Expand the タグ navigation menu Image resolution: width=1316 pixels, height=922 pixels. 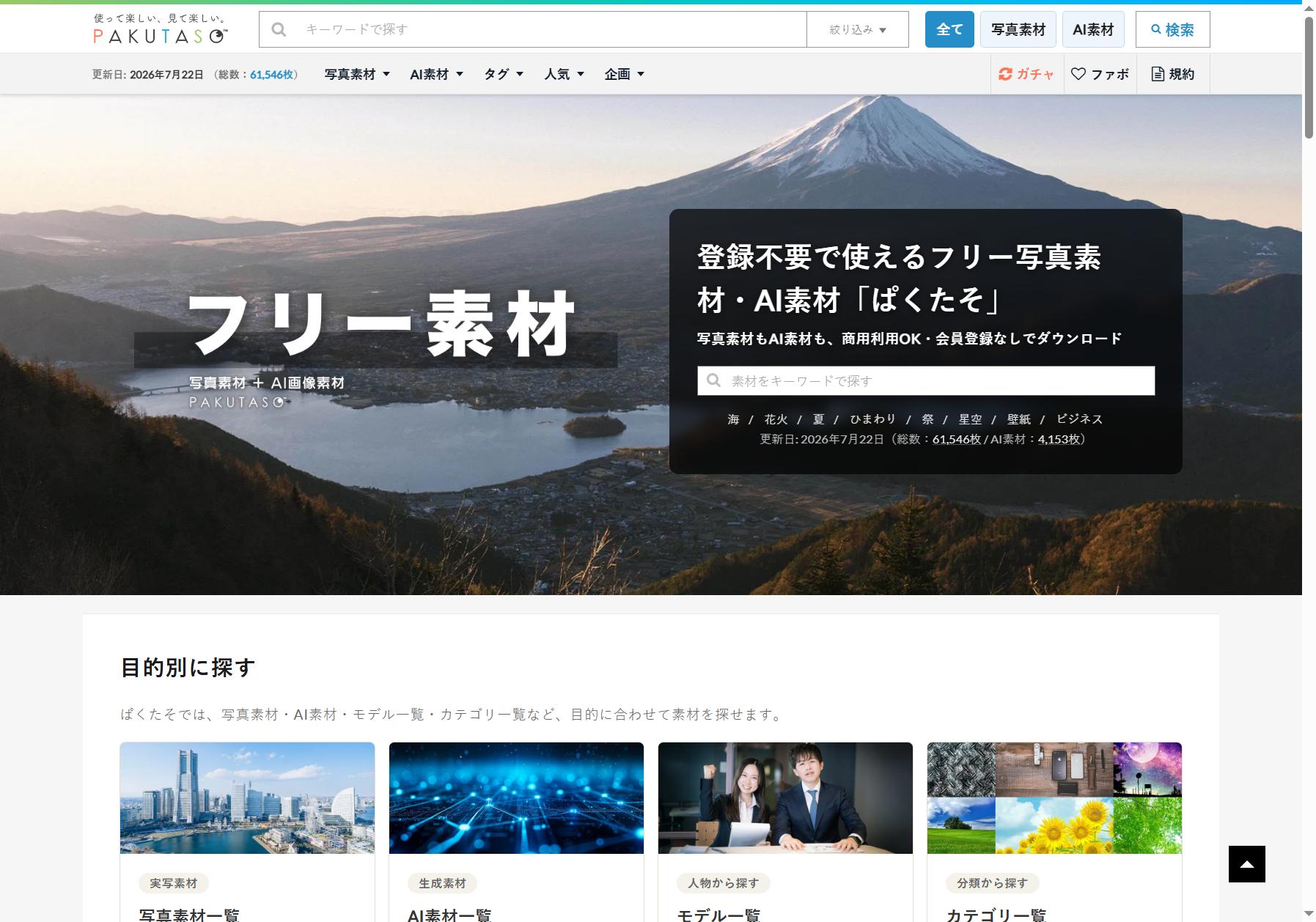504,74
